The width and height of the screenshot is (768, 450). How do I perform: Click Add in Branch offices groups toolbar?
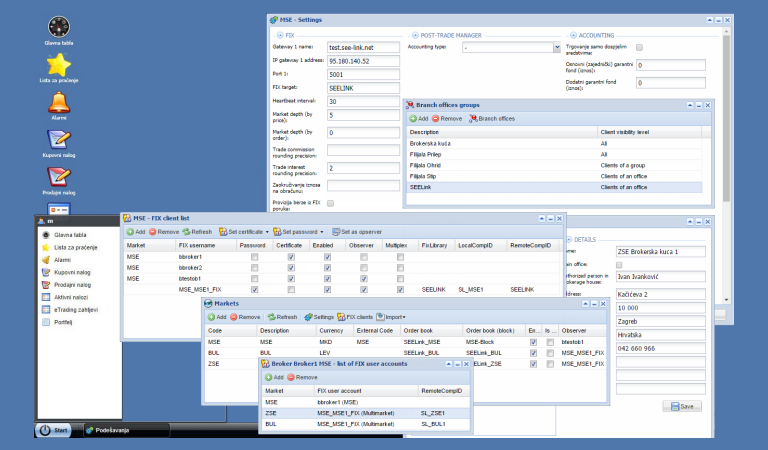pyautogui.click(x=419, y=118)
